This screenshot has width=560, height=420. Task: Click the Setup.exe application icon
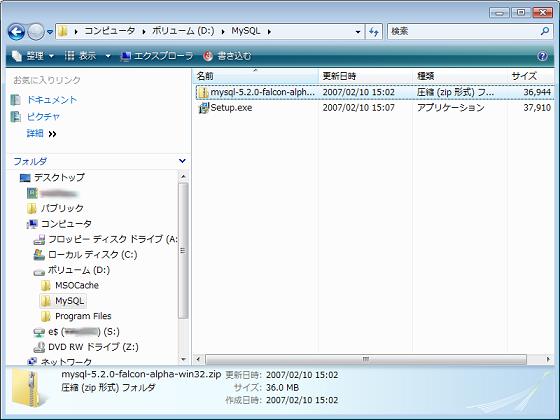pos(204,108)
